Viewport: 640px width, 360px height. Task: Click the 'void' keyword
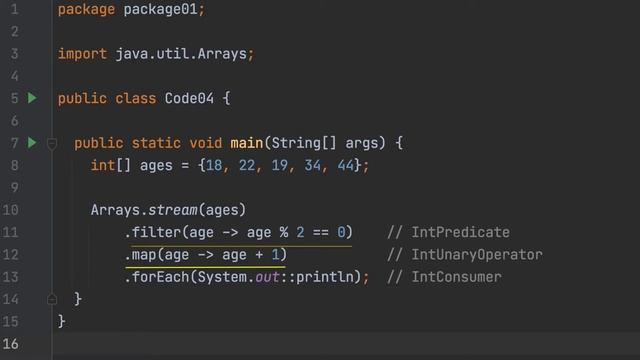pos(206,143)
